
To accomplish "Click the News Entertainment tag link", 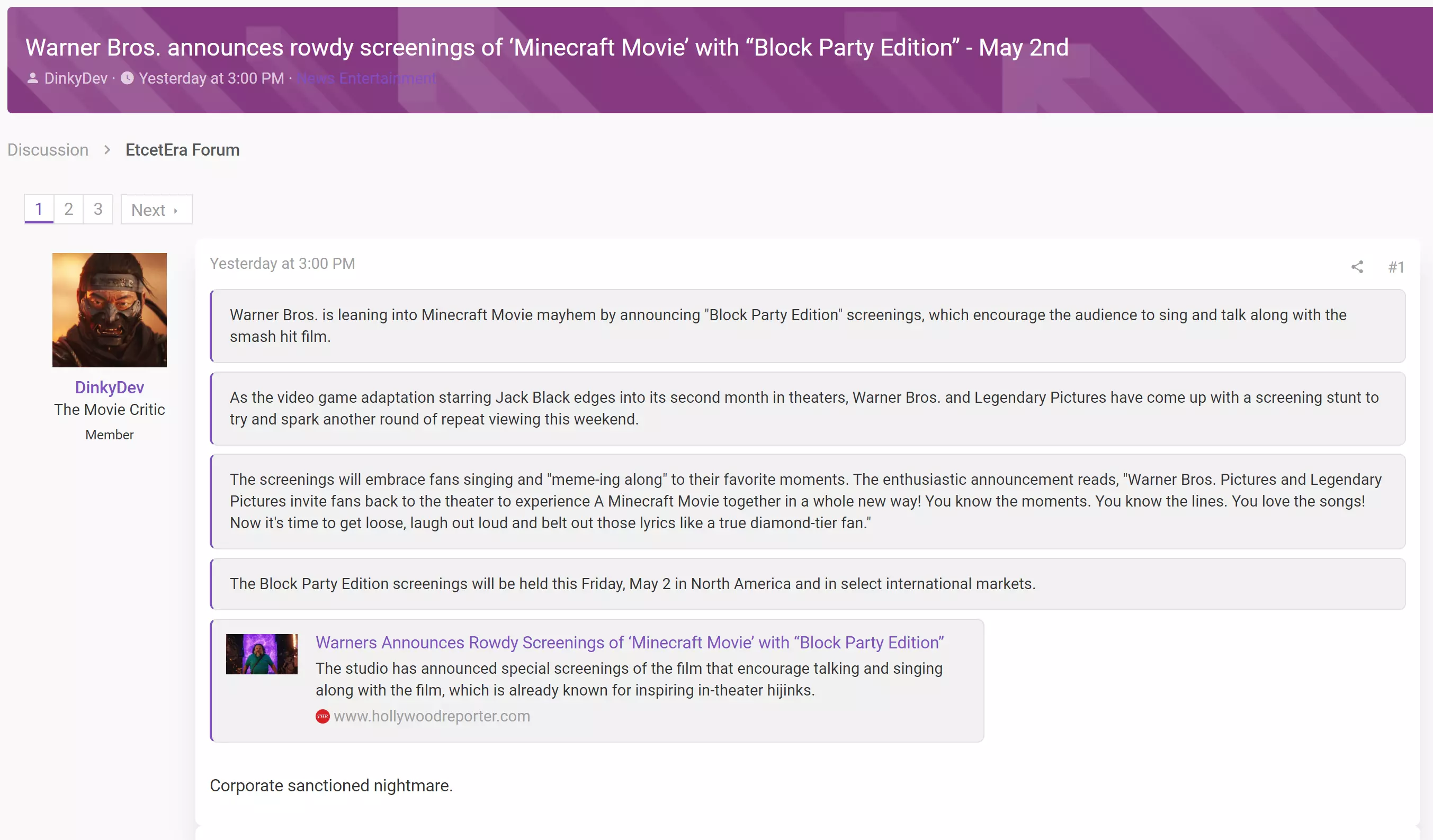I will point(367,78).
